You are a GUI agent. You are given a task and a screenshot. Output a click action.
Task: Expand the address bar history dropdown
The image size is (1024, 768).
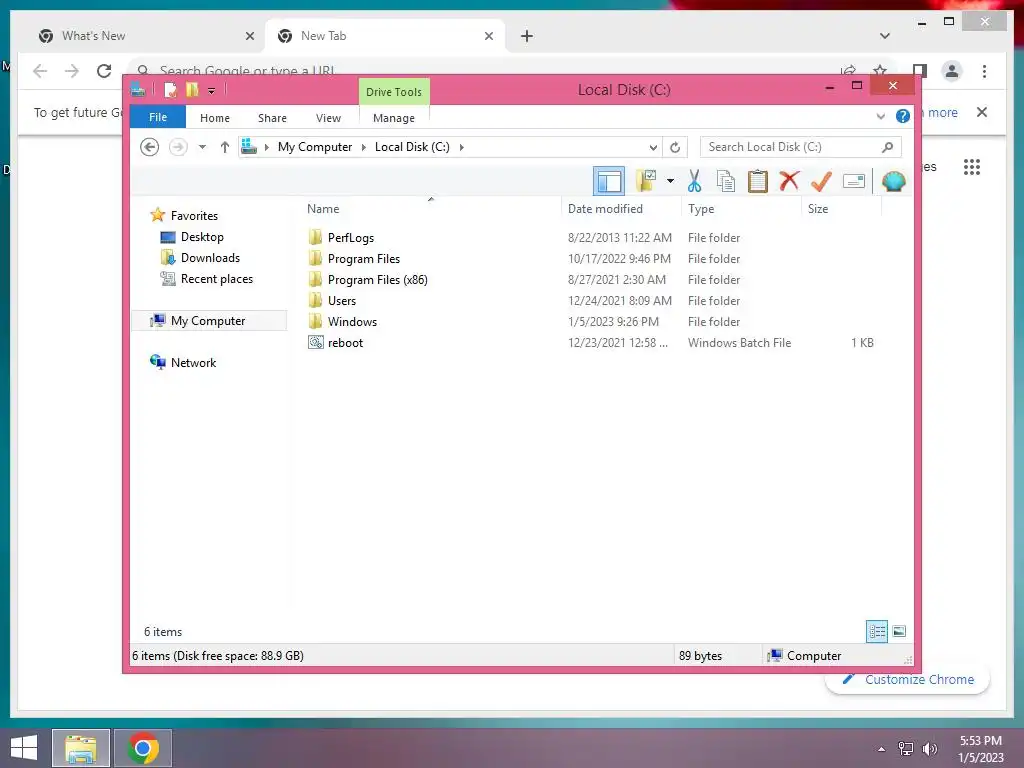652,148
